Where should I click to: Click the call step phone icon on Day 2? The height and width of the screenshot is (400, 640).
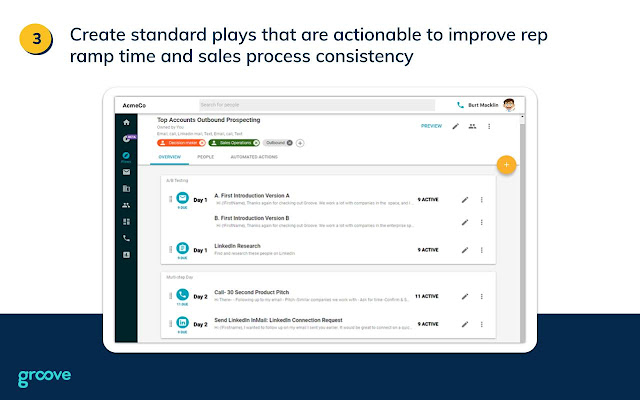tap(182, 295)
